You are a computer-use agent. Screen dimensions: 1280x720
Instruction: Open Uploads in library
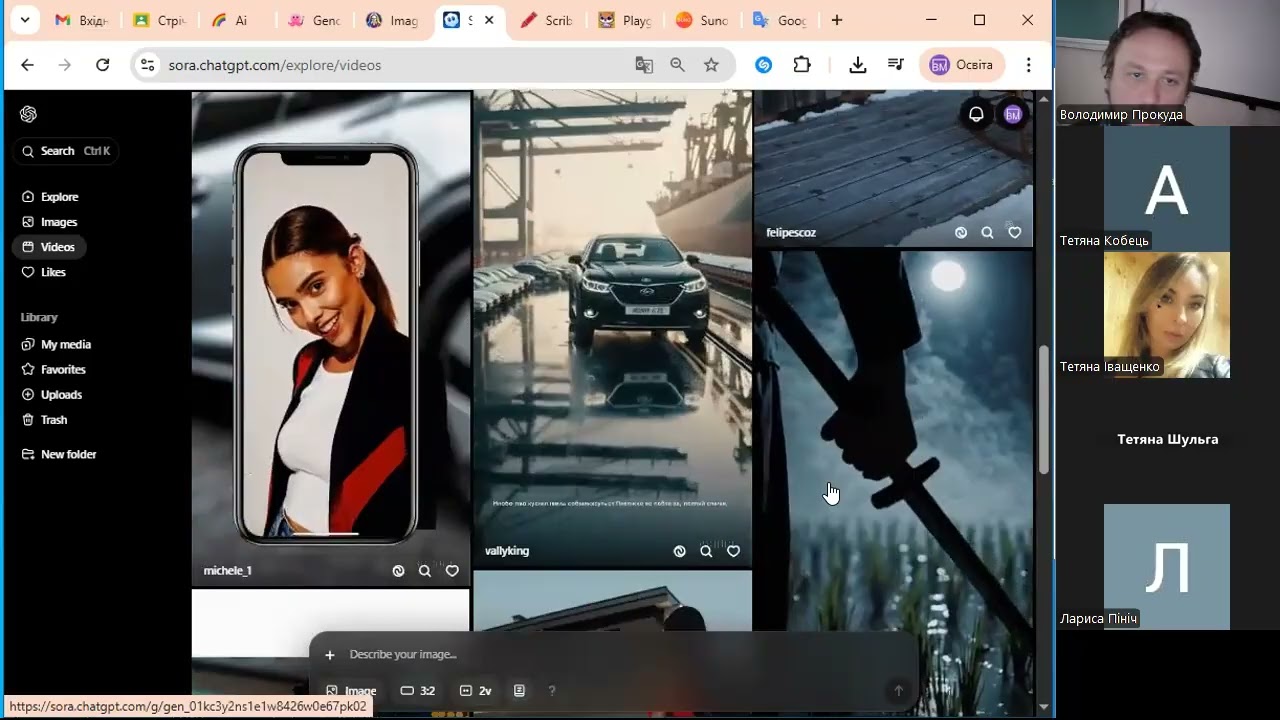pyautogui.click(x=52, y=395)
